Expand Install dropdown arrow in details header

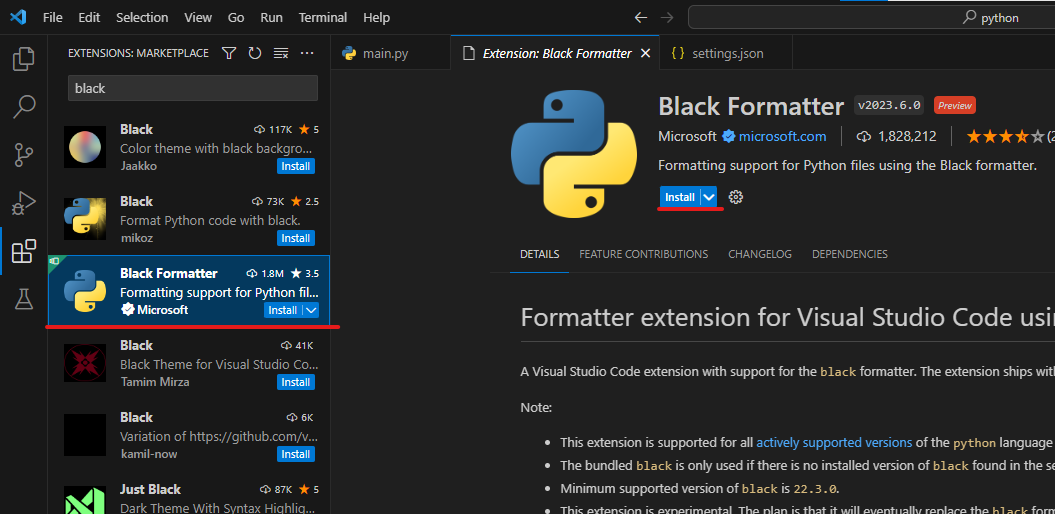(x=709, y=197)
